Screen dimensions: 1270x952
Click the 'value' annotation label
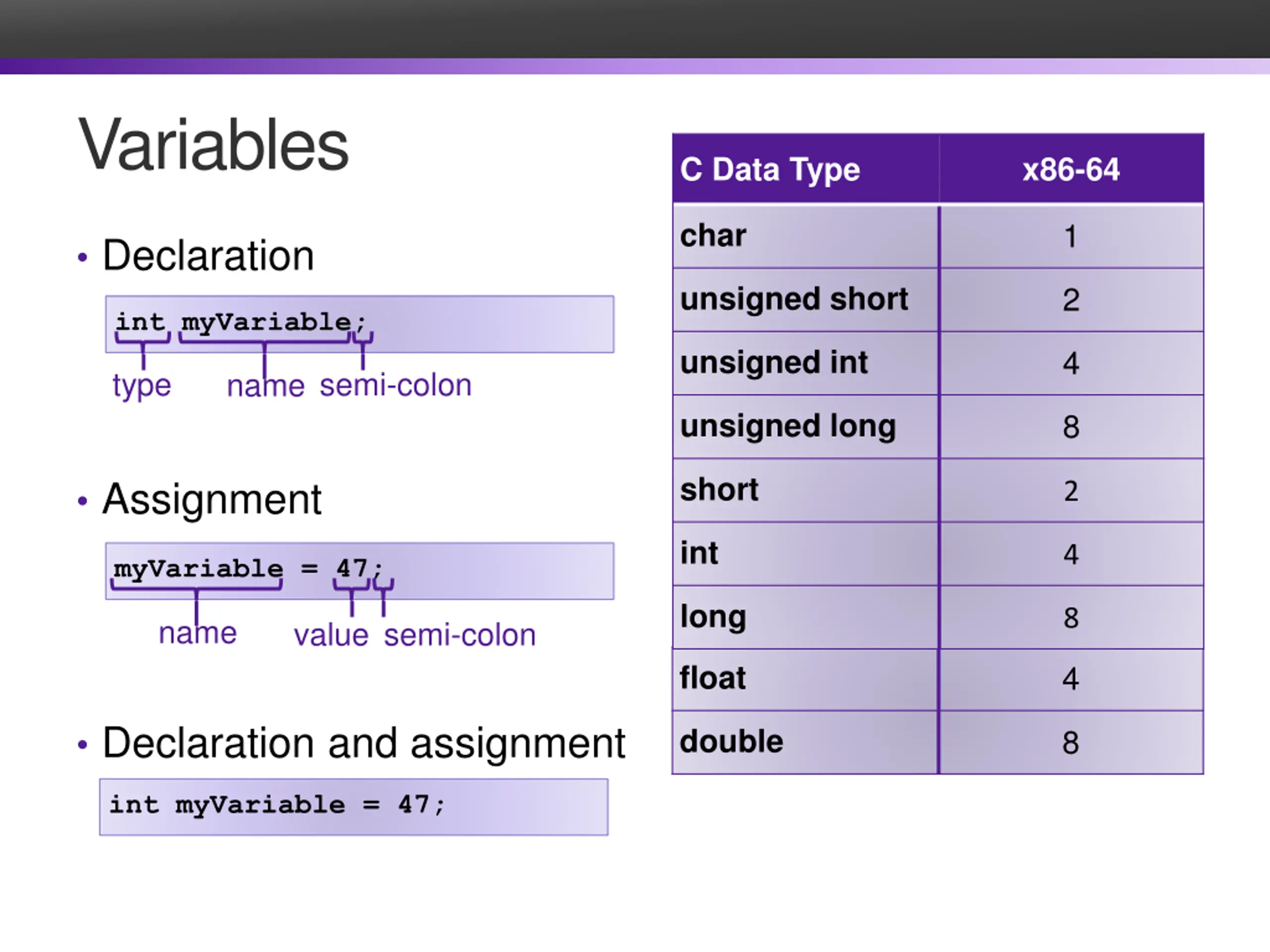331,635
